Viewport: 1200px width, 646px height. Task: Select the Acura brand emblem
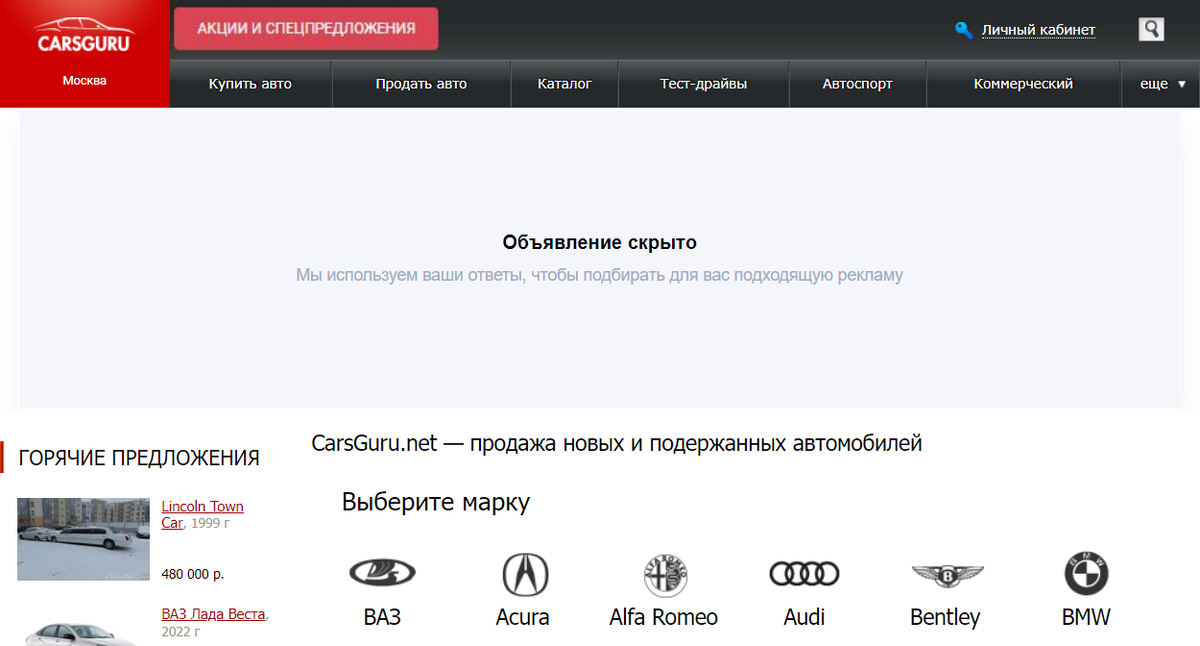point(522,574)
